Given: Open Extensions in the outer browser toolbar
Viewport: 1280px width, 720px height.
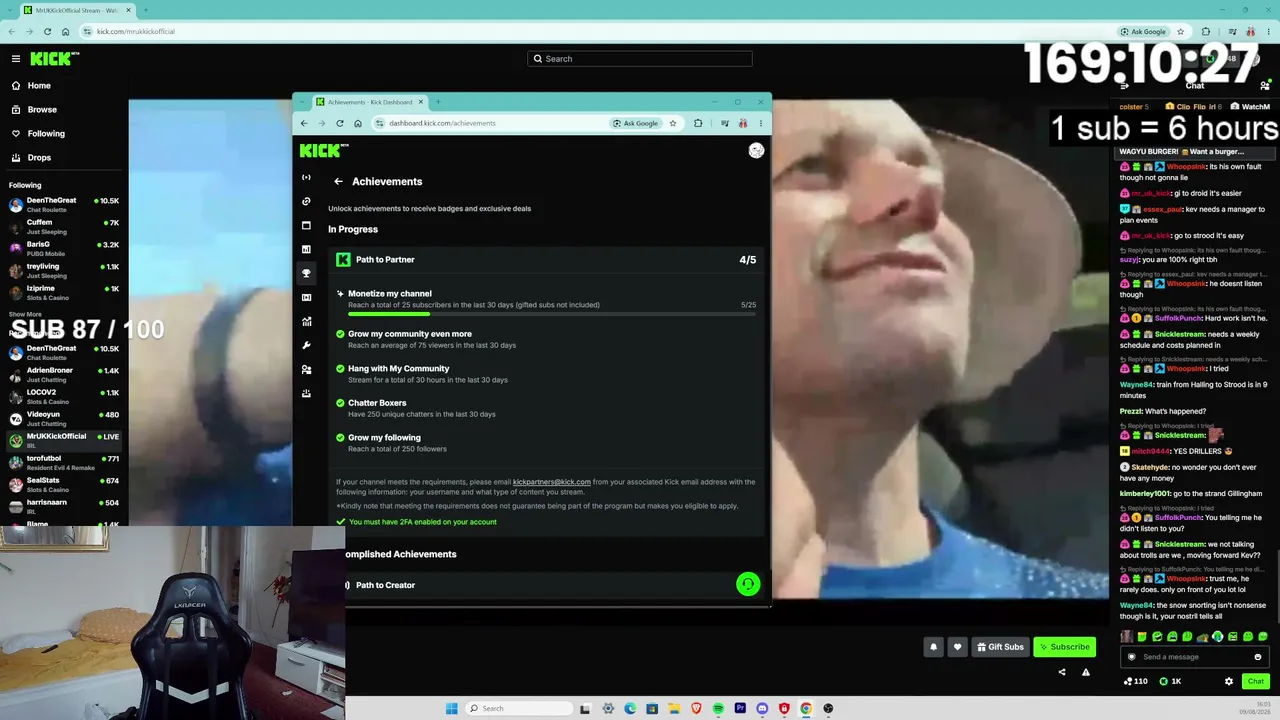Looking at the screenshot, I should tap(1206, 31).
